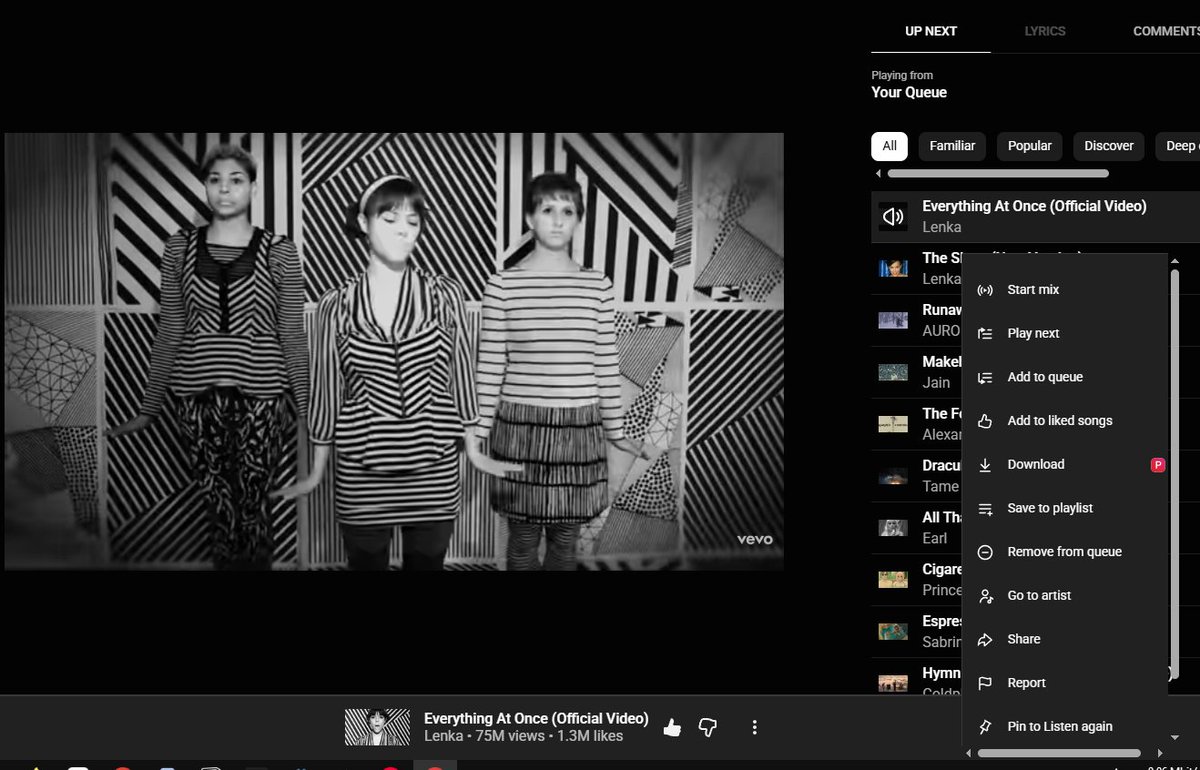Click Lenka artist under Everything At Once in queue
This screenshot has height=770, width=1200.
click(941, 227)
